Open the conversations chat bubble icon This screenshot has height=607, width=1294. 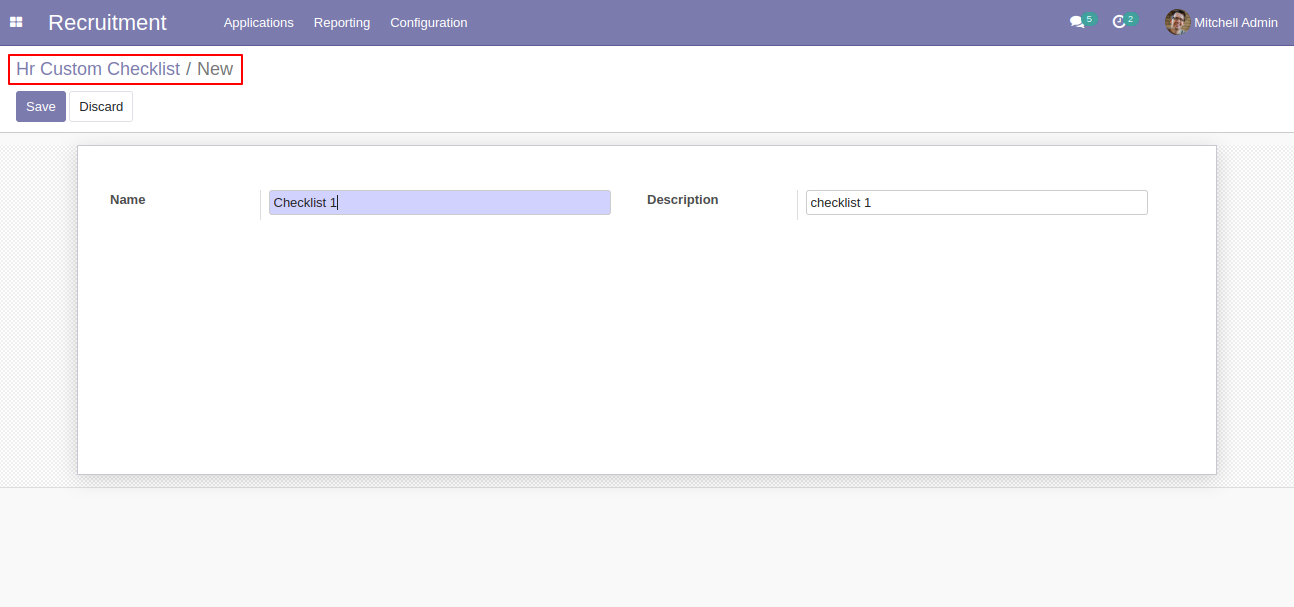tap(1077, 22)
